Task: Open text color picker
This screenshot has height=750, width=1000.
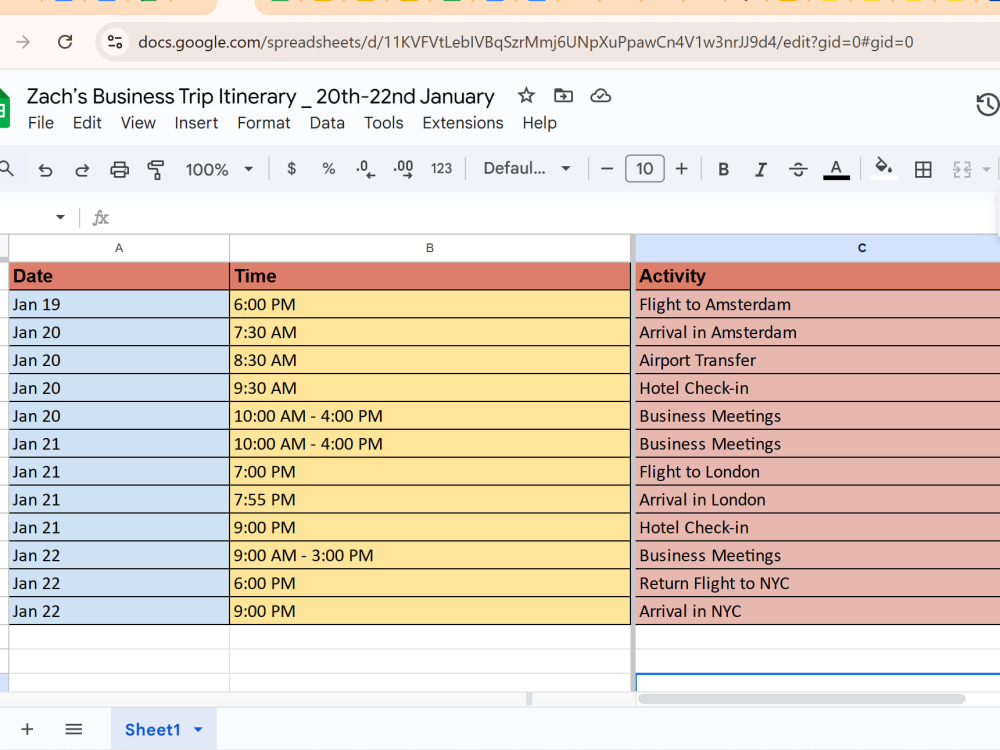Action: (836, 170)
